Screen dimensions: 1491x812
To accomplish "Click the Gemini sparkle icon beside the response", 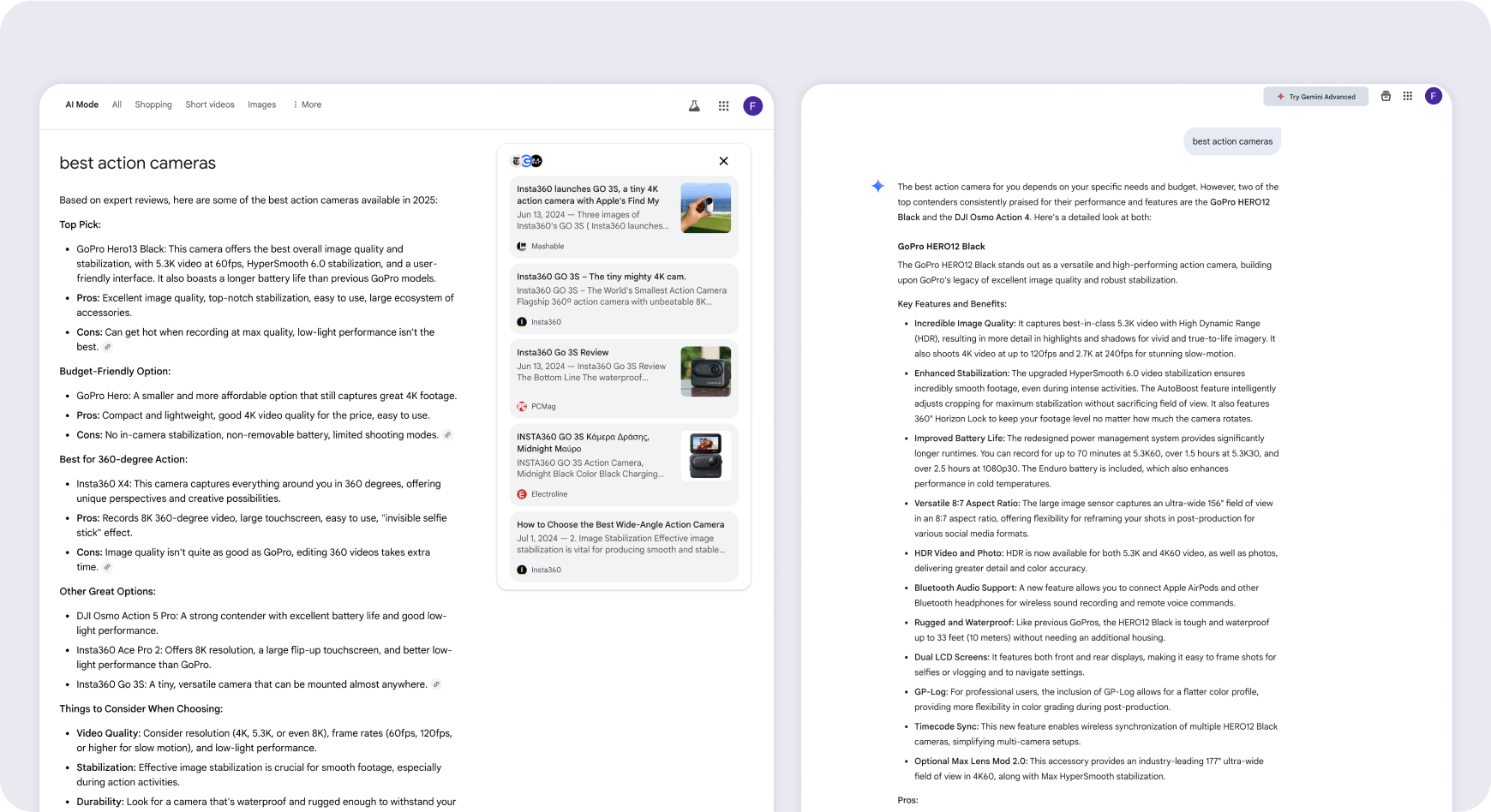I will coord(878,186).
